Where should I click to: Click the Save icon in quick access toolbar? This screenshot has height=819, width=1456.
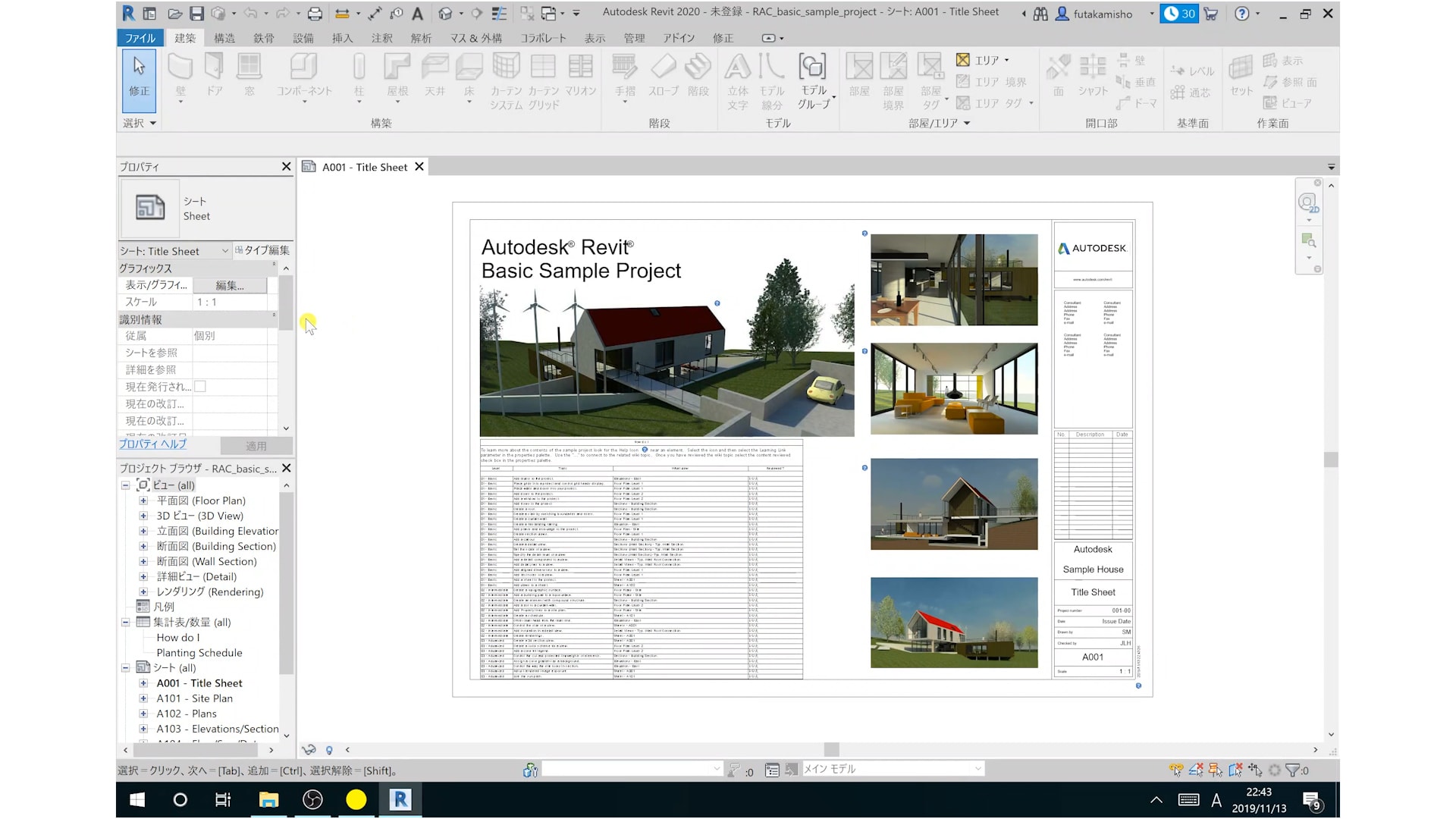(x=196, y=14)
